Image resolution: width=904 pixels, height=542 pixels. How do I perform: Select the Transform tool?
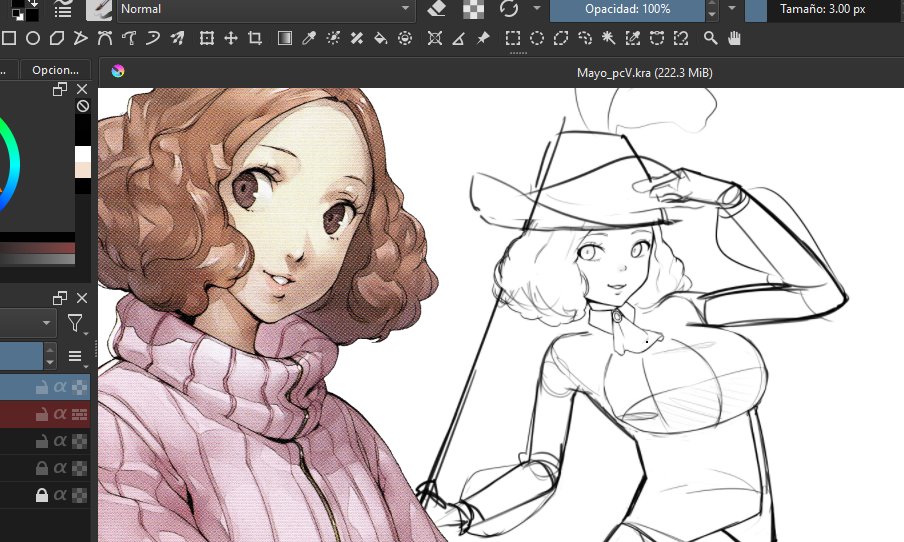pyautogui.click(x=206, y=39)
